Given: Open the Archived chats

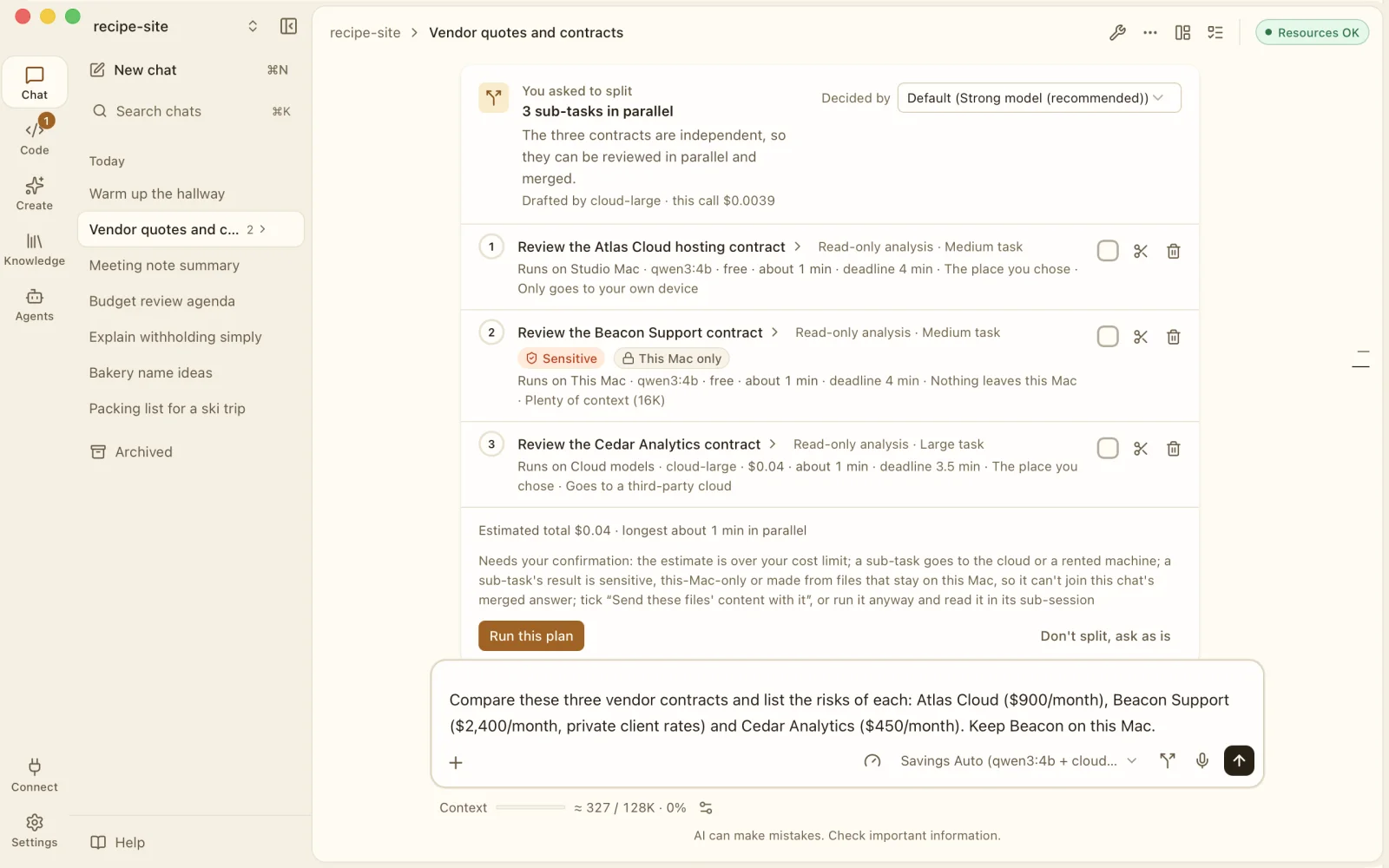Looking at the screenshot, I should coord(191,452).
